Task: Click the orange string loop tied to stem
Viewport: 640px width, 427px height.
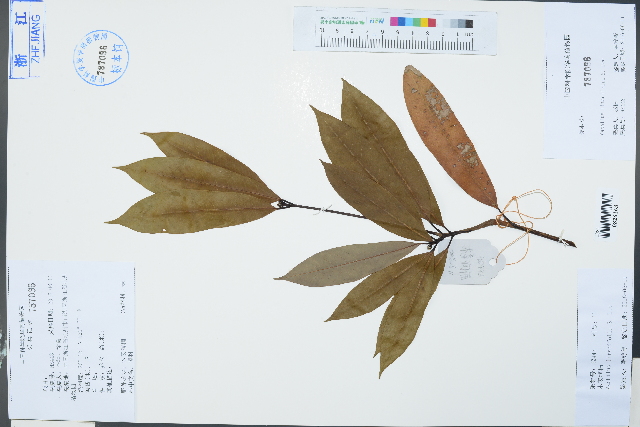Action: point(524,225)
